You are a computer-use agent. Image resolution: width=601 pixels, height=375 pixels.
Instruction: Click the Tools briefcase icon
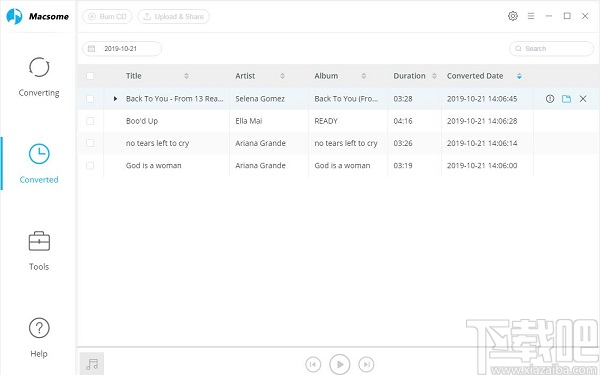(x=39, y=241)
